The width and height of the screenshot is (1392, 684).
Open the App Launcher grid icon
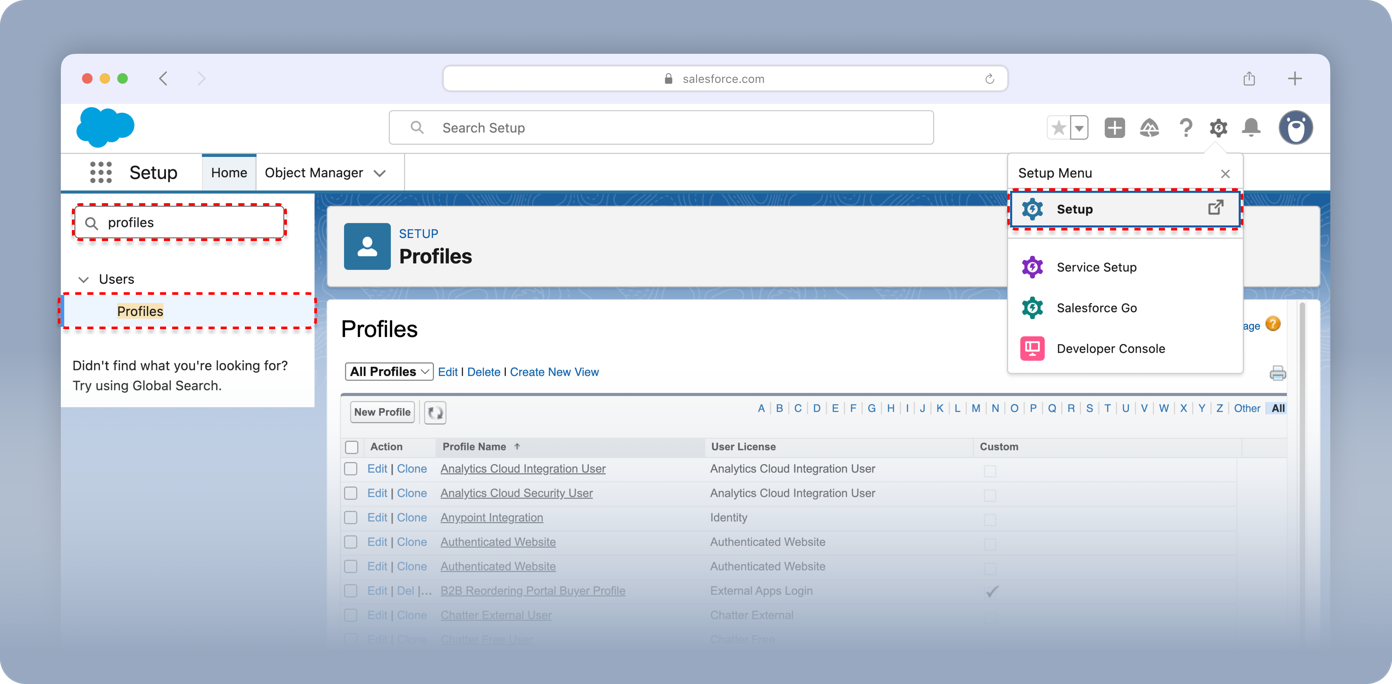101,173
